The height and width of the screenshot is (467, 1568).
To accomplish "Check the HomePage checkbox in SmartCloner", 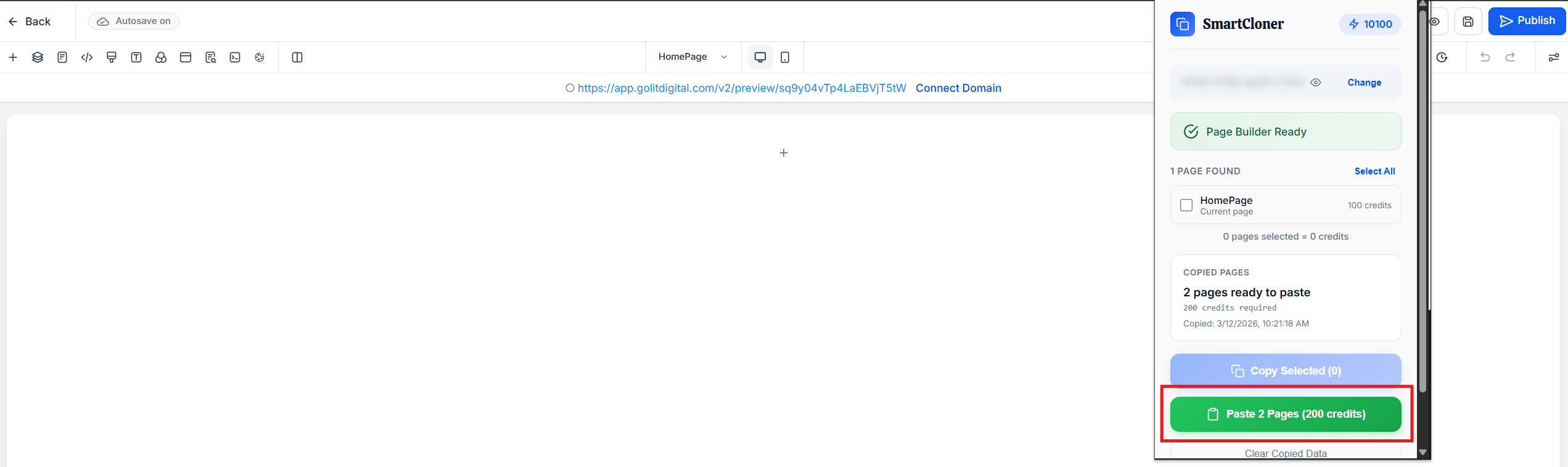I will point(1186,205).
